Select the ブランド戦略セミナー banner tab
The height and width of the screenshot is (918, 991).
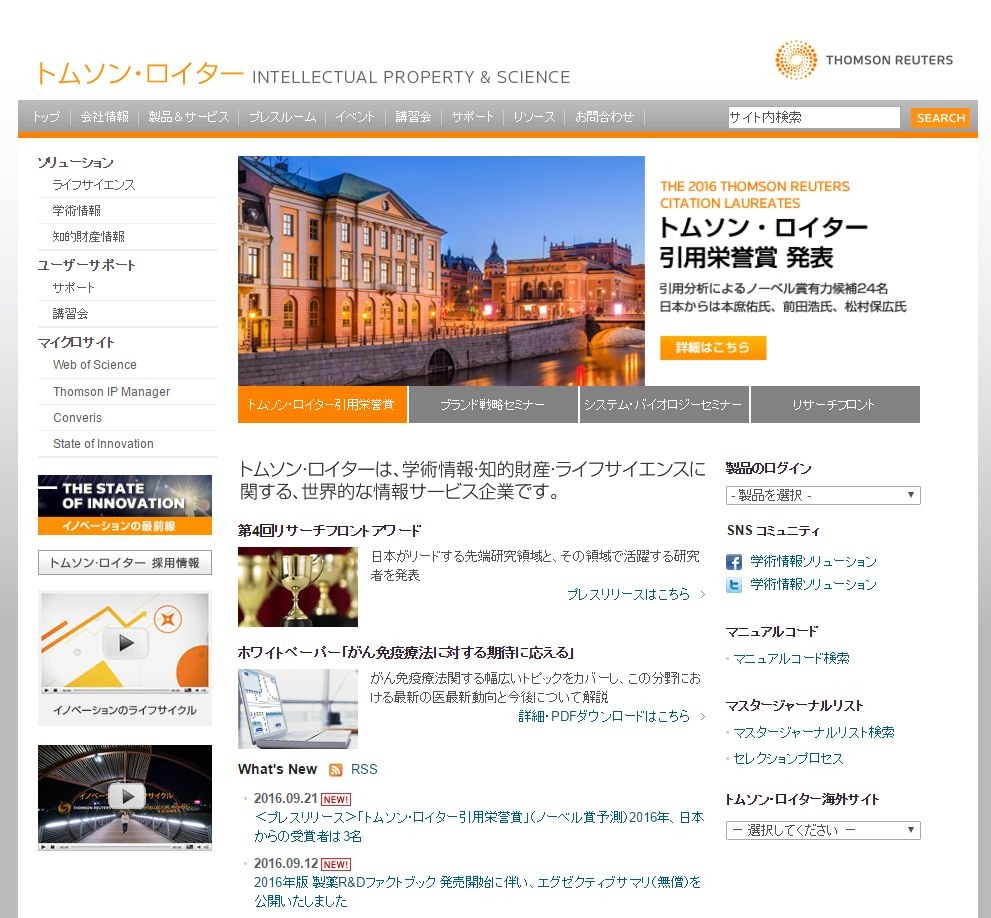pos(493,405)
